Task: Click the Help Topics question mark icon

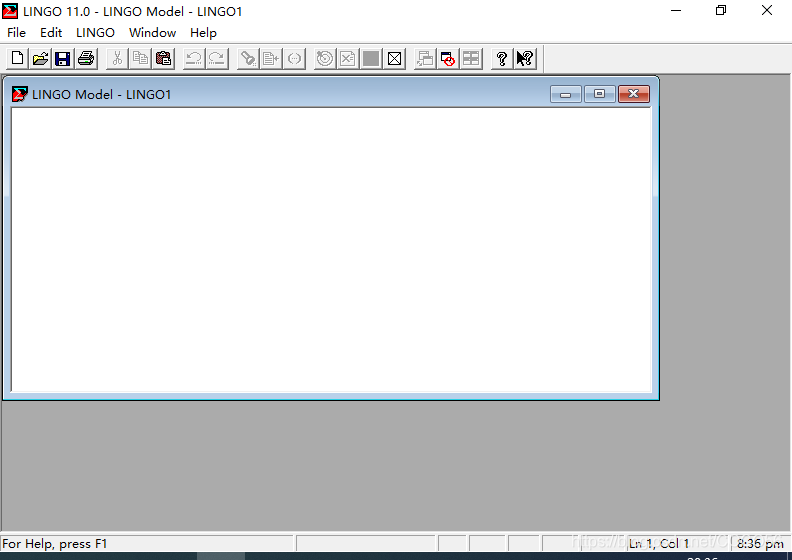Action: click(502, 59)
